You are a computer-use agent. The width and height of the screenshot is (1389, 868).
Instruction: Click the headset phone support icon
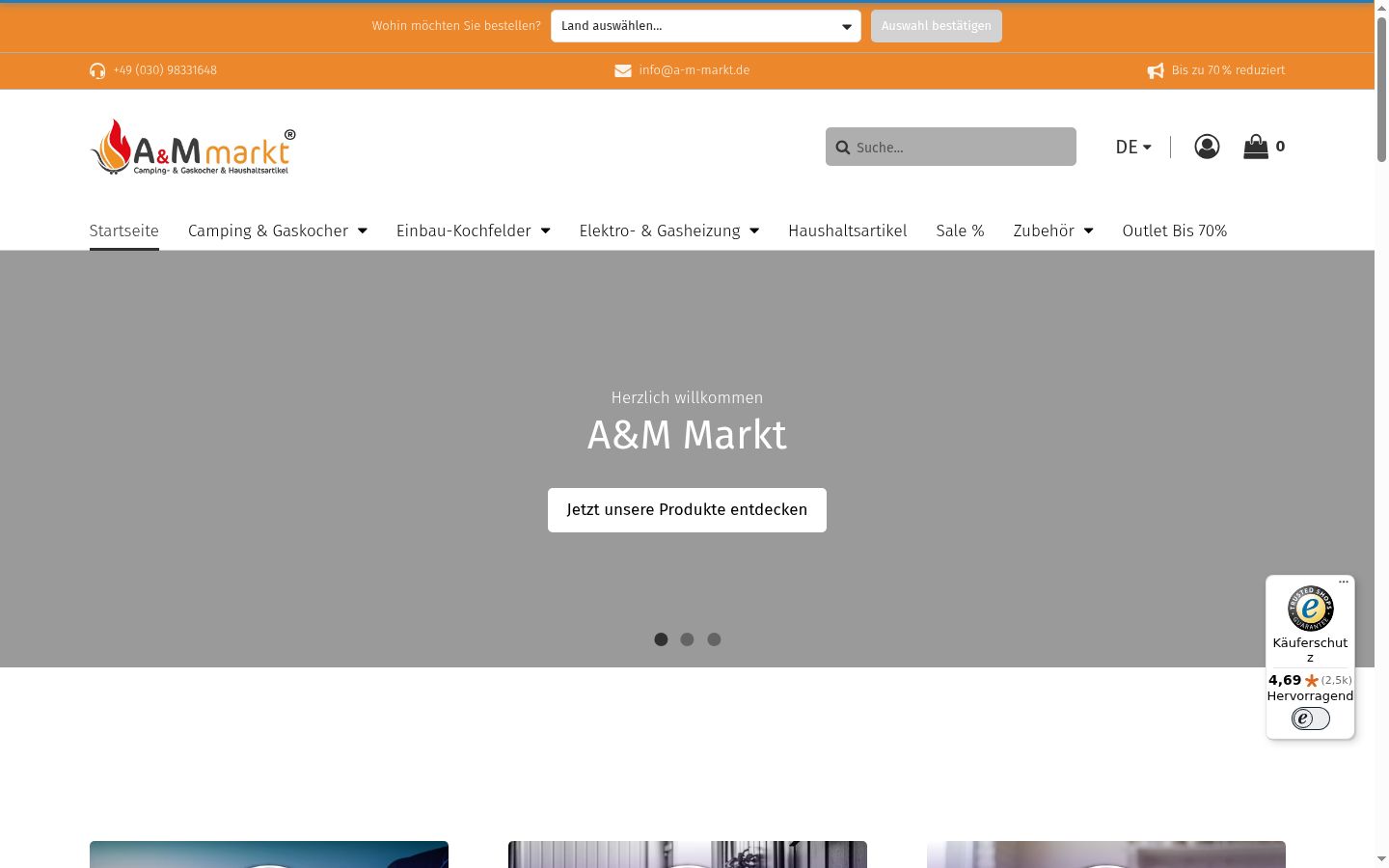click(x=97, y=70)
